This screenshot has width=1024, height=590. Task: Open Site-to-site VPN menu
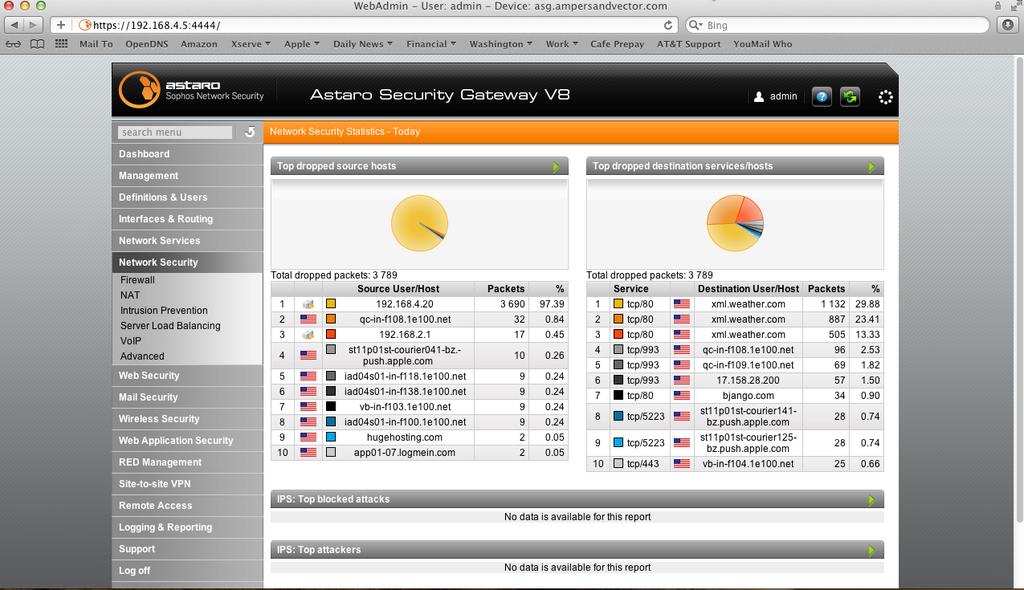click(187, 483)
